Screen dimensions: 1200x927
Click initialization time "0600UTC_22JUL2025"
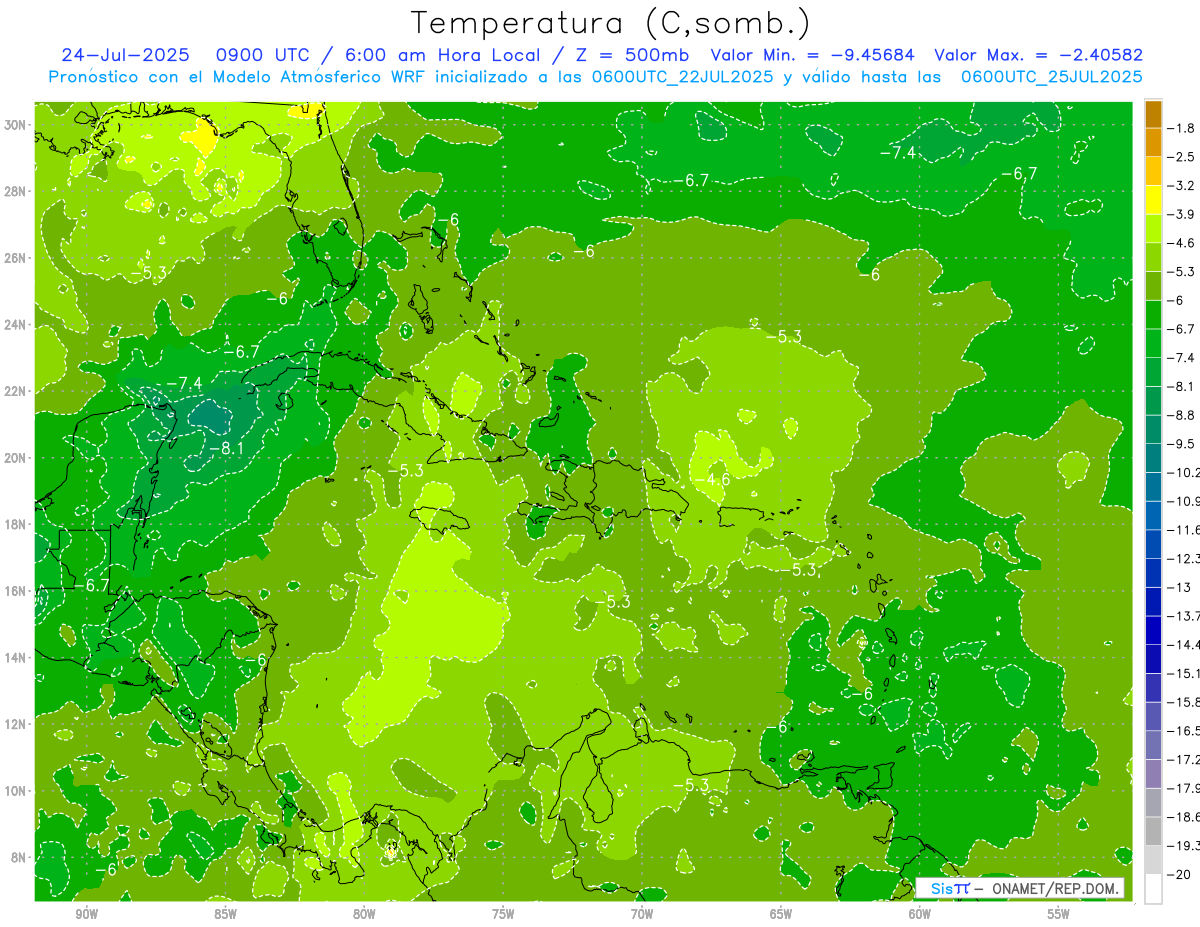point(682,76)
